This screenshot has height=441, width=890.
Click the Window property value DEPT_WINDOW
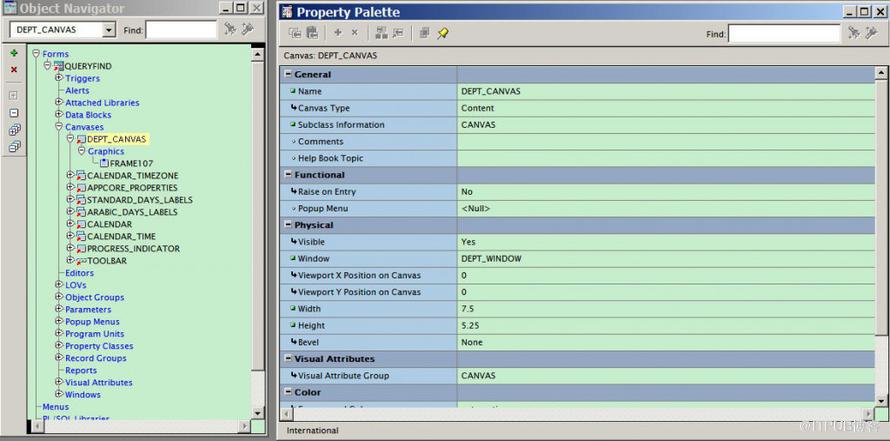491,259
